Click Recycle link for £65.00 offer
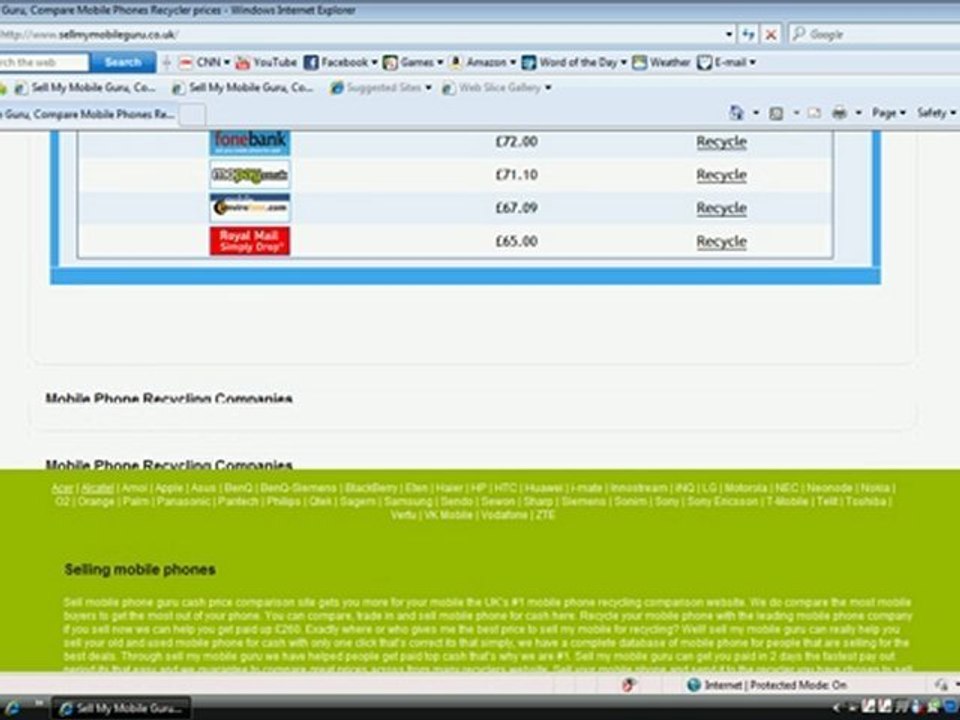The width and height of the screenshot is (960, 720). point(721,241)
